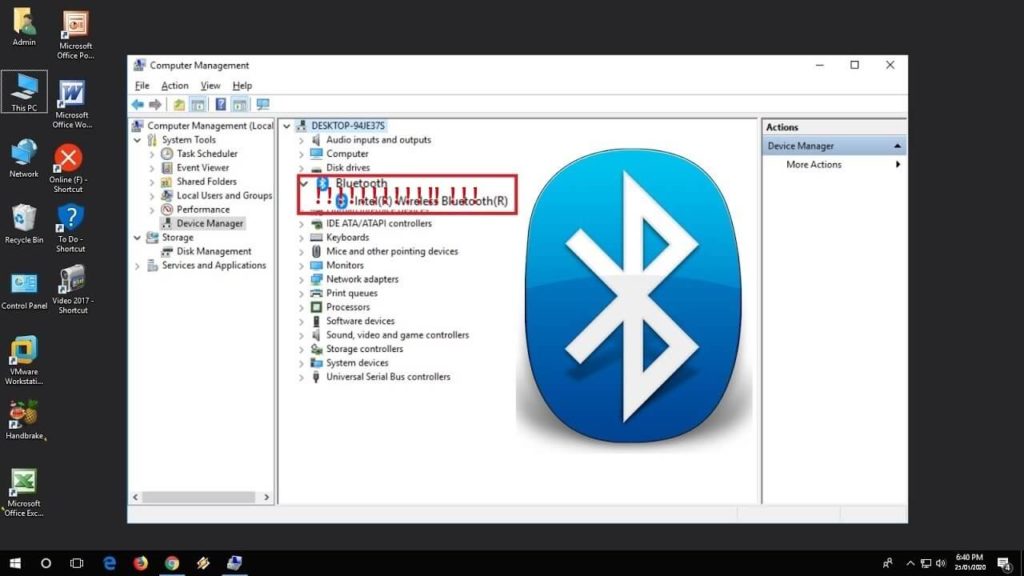
Task: Launch Firefox from the taskbar
Action: (x=140, y=563)
